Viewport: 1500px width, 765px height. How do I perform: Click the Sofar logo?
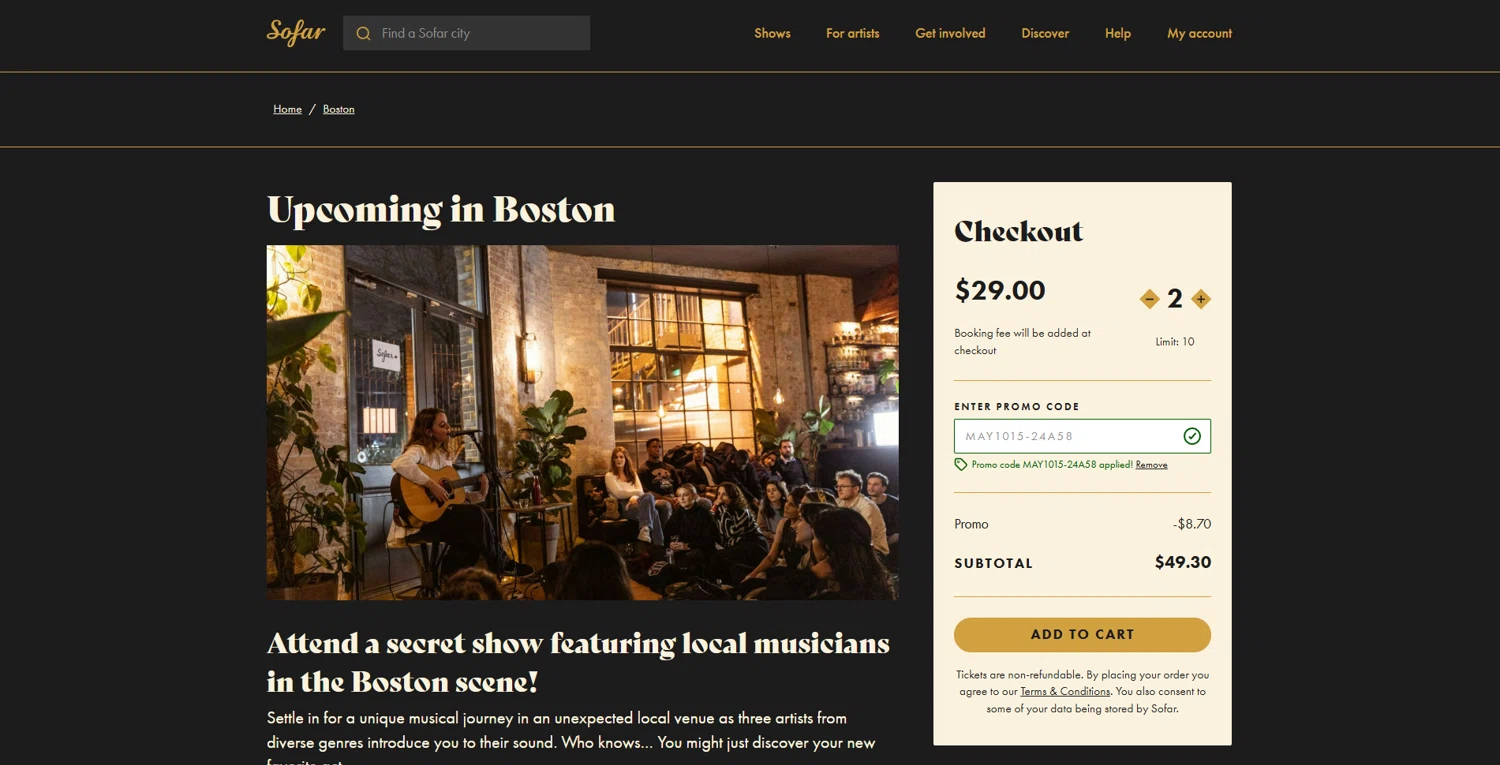pyautogui.click(x=296, y=32)
